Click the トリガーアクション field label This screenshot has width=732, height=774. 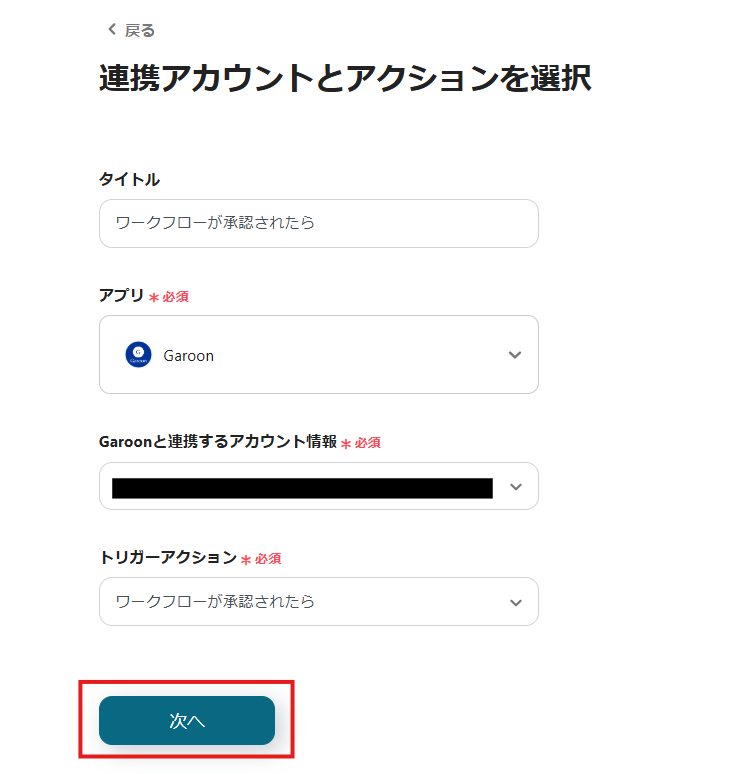[x=167, y=557]
